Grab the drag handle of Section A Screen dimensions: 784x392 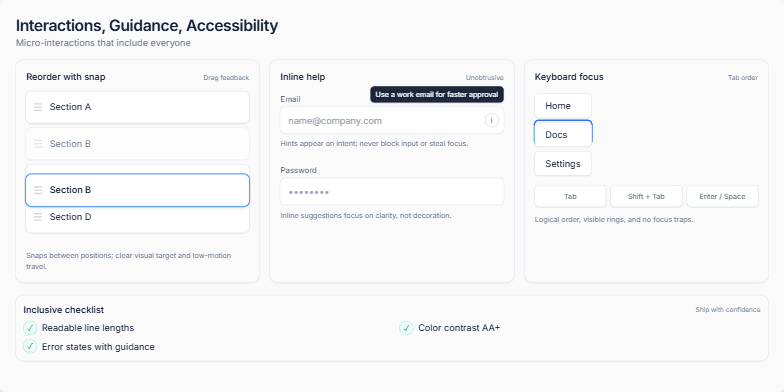[38, 107]
